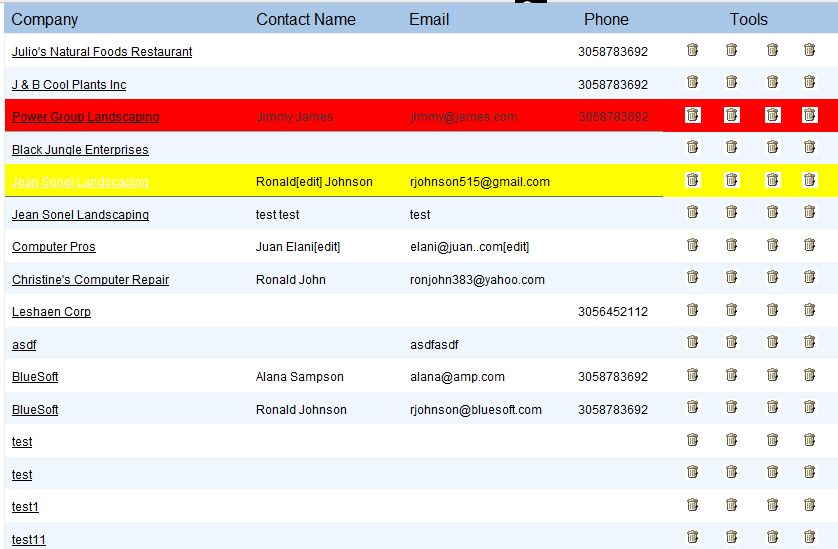838x549 pixels.
Task: Click first trash icon in test1 row
Action: pos(693,505)
